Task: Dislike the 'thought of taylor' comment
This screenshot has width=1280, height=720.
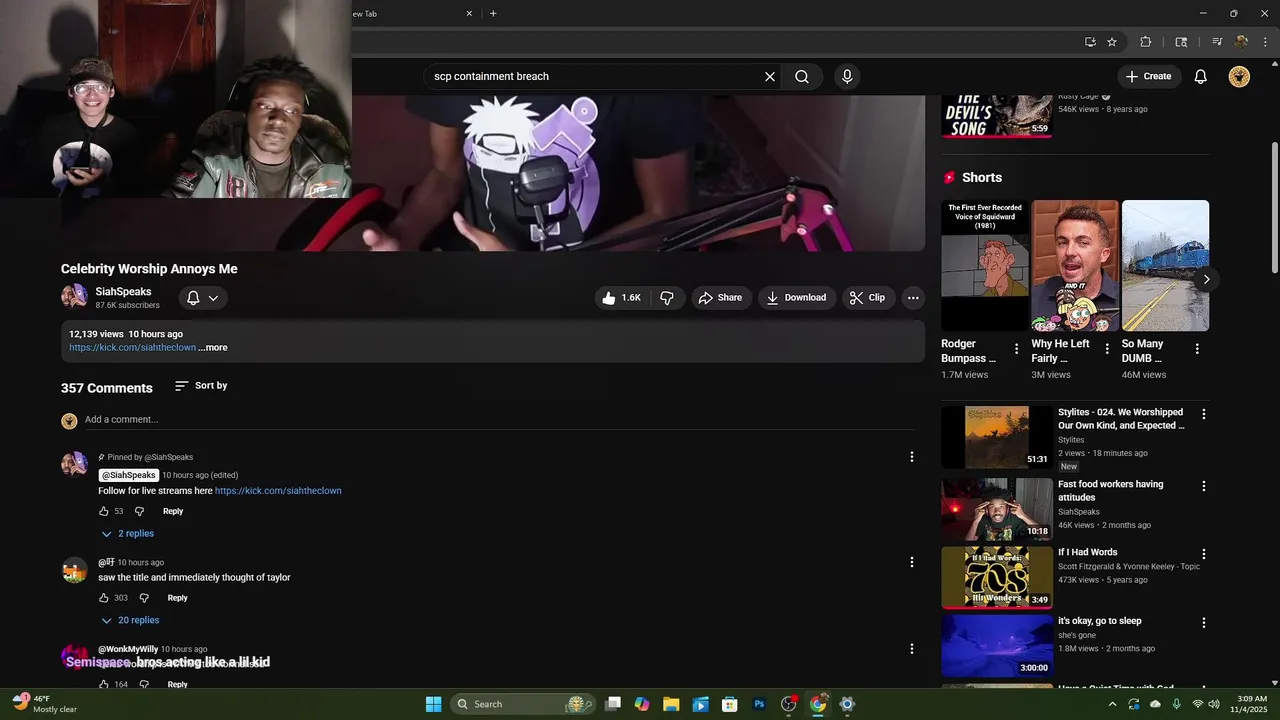Action: tap(144, 598)
